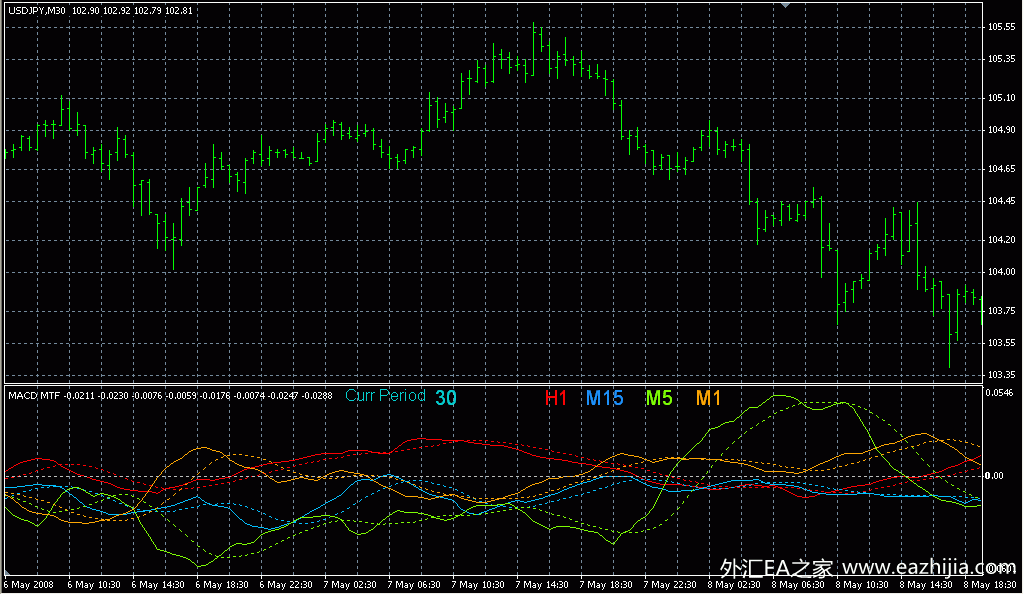Select the red H1 timeframe label
The height and width of the screenshot is (594, 1024).
[556, 398]
